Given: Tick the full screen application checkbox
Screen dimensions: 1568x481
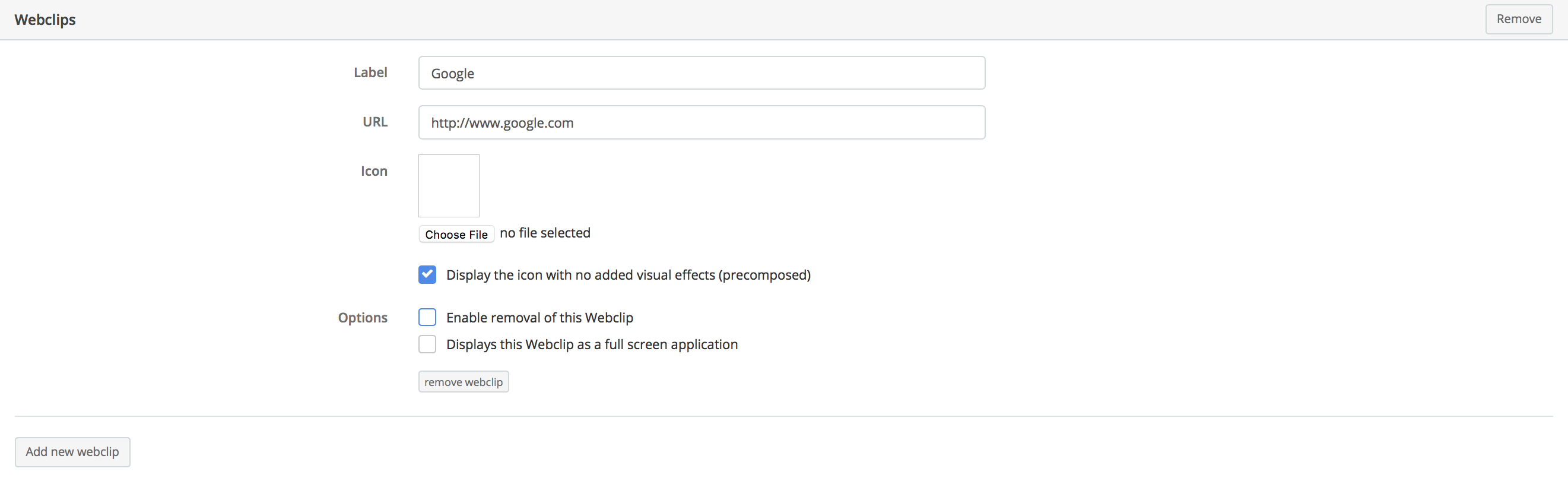Looking at the screenshot, I should pyautogui.click(x=427, y=344).
